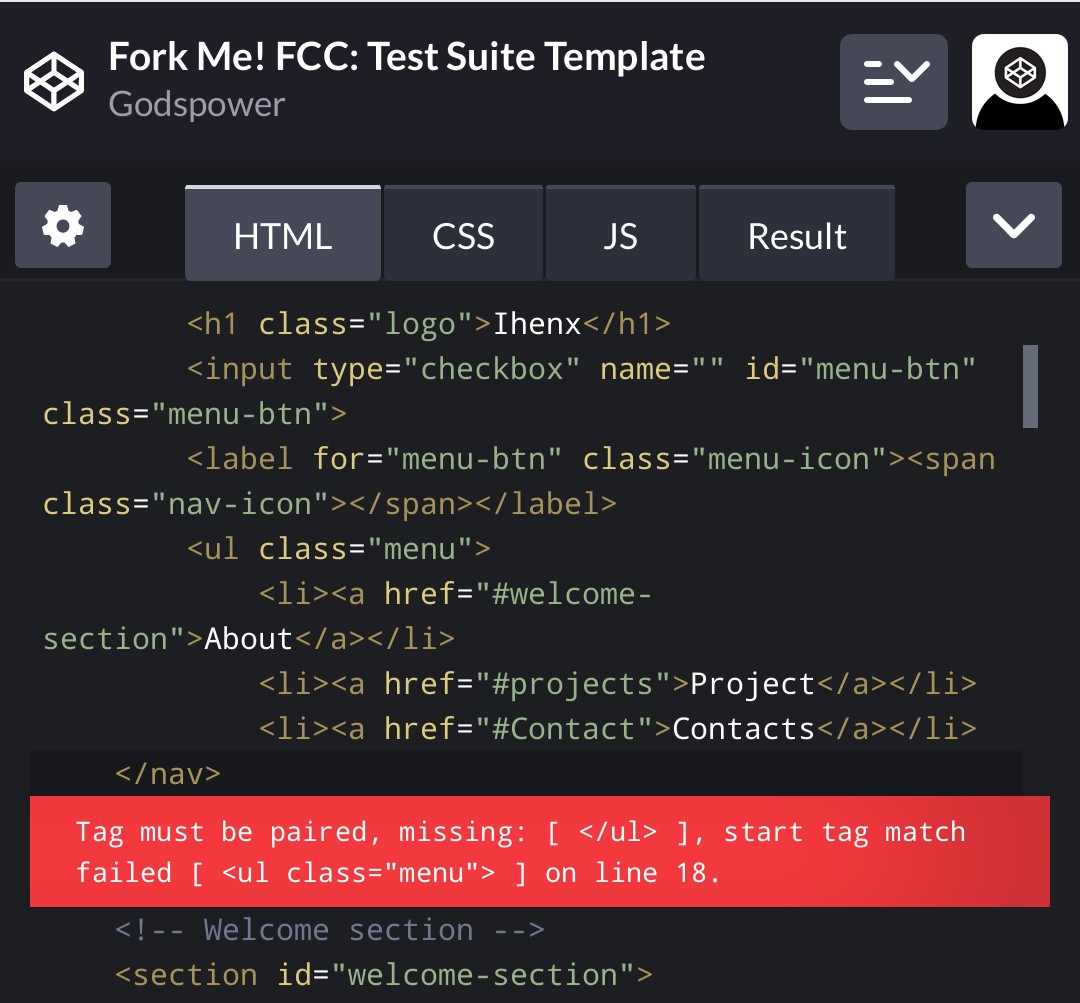Click the pen title 'Fork Me! FCC: Test Suite Template'
The image size is (1080, 1003).
[x=406, y=56]
